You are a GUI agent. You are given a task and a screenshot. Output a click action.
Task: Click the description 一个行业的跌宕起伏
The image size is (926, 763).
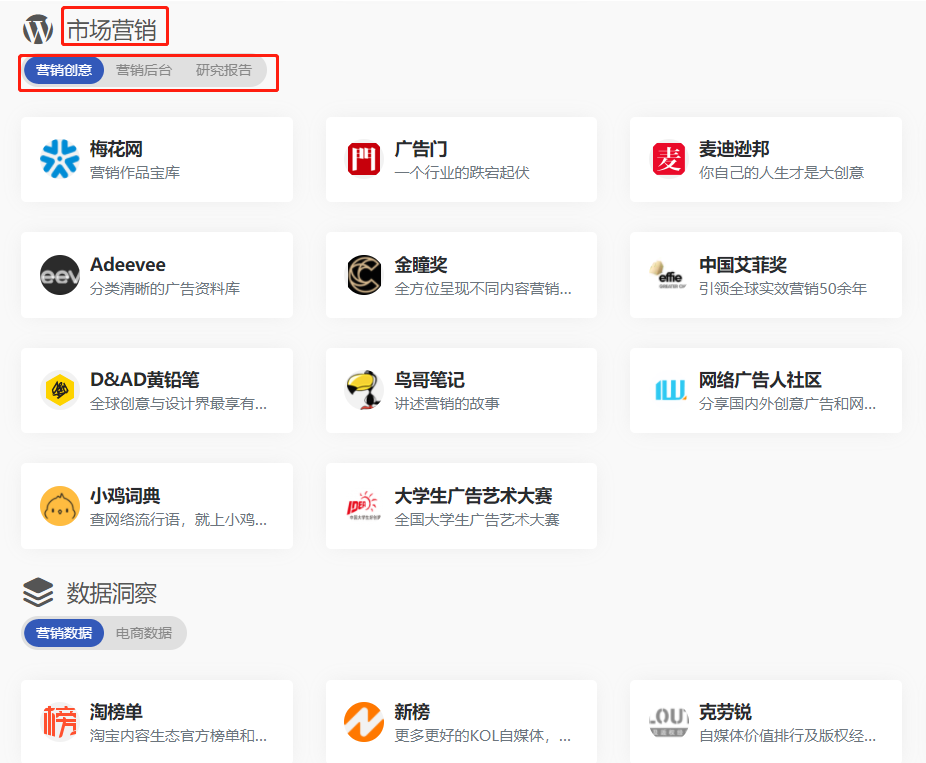(x=462, y=172)
